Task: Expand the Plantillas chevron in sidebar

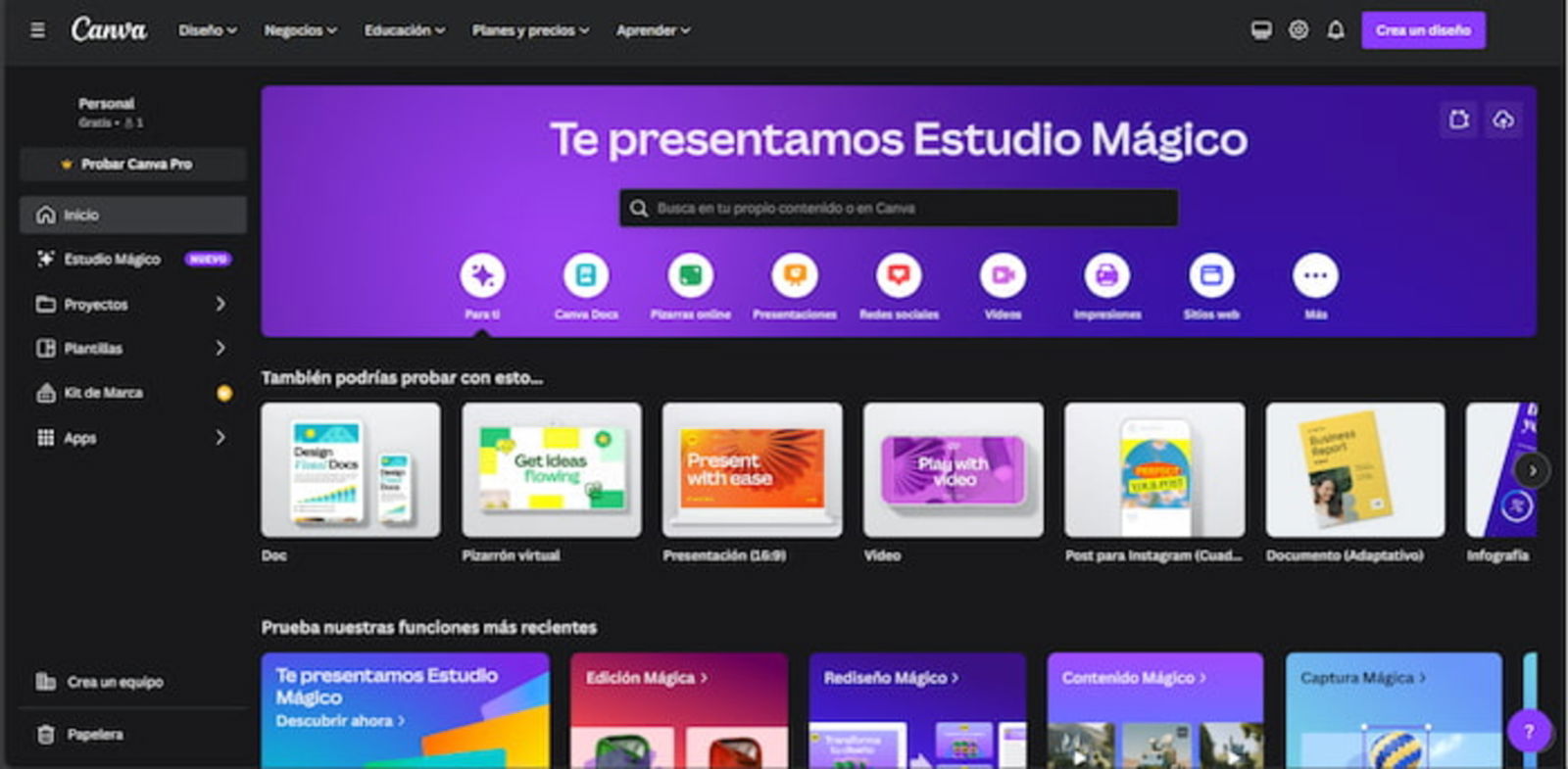Action: pyautogui.click(x=220, y=348)
